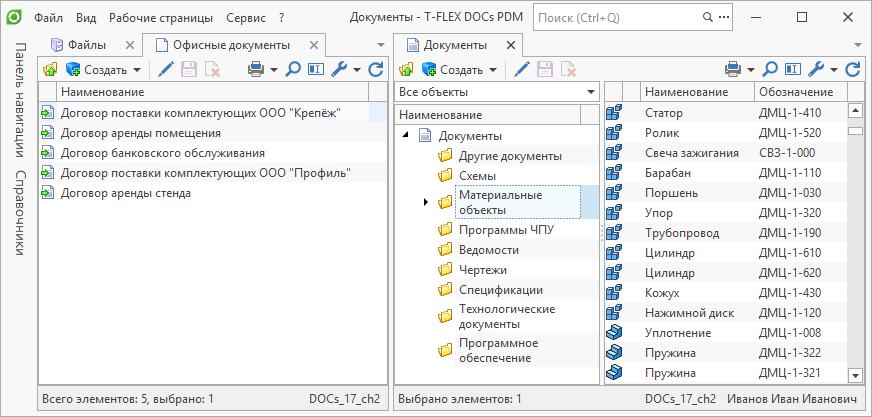
Task: Click the ellipsis options in search field
Action: [724, 18]
